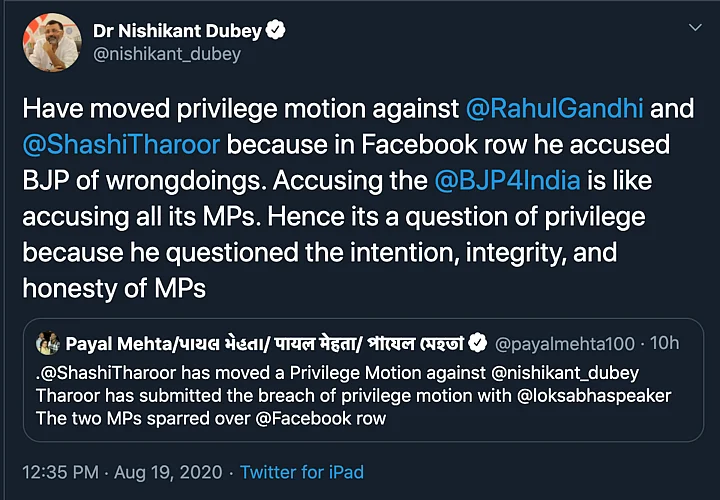Click verified badge next to Payal Mehta
The image size is (720, 500).
[x=478, y=344]
